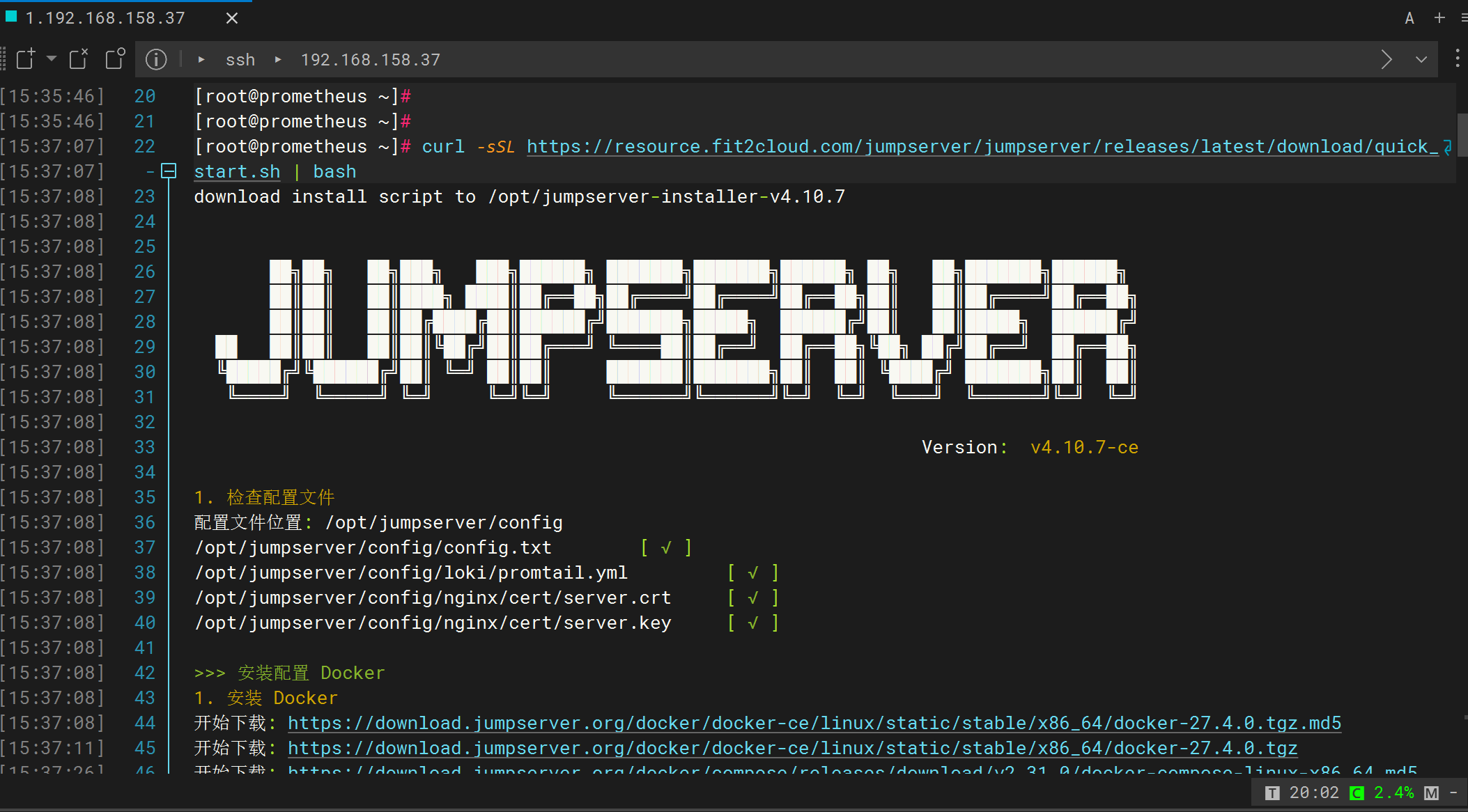Screen dimensions: 1468x812
Task: Click the 'v4.10.7-ce' version text
Action: [1085, 447]
